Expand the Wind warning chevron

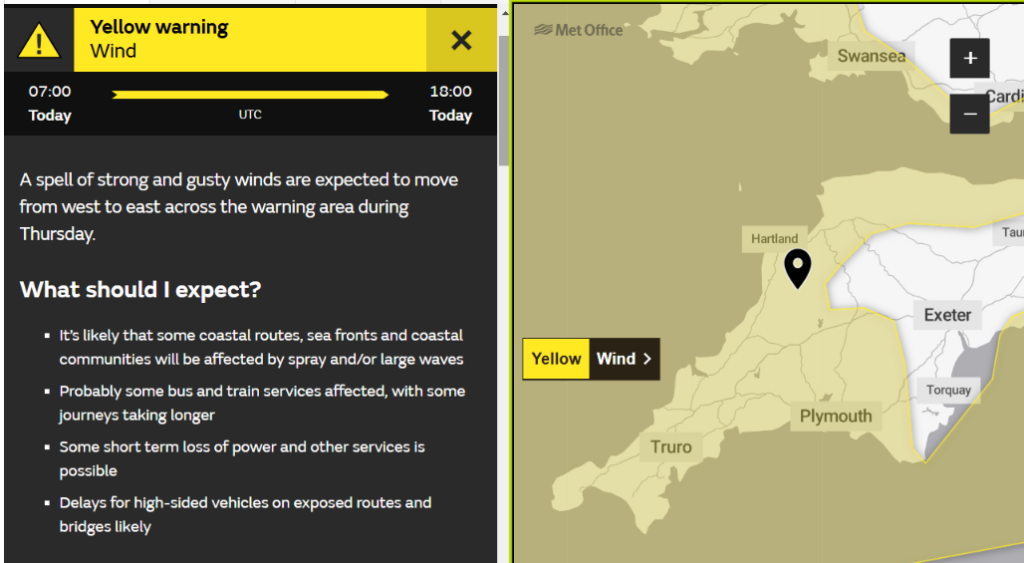point(646,359)
